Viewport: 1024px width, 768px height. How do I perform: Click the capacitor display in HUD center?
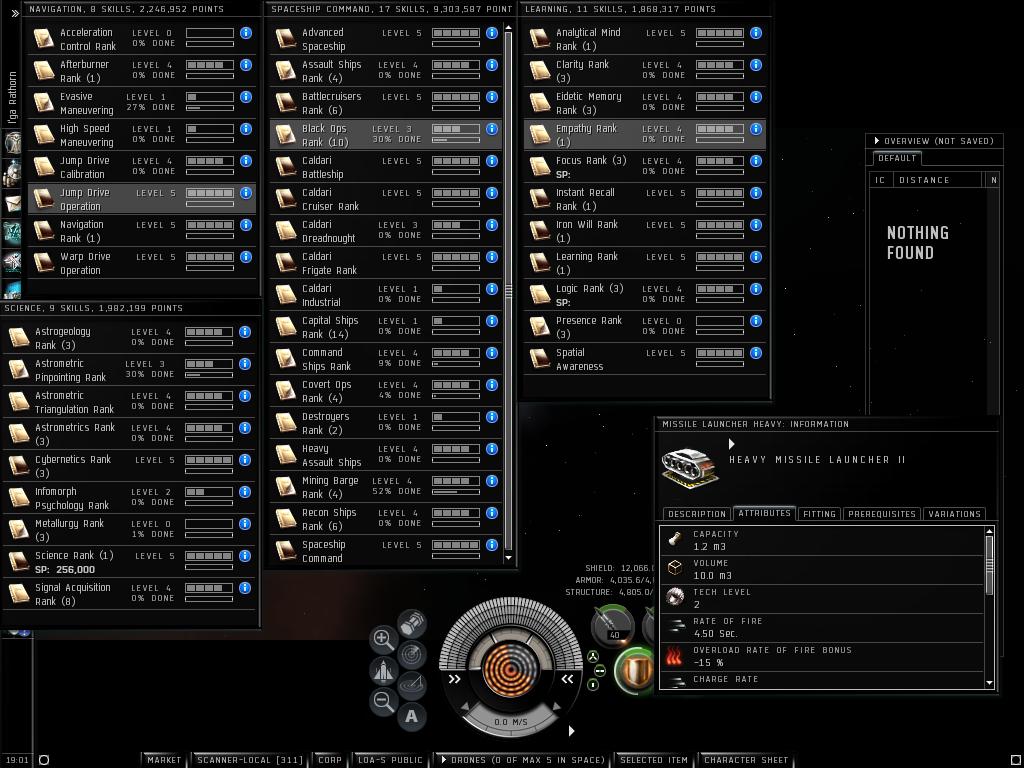511,671
